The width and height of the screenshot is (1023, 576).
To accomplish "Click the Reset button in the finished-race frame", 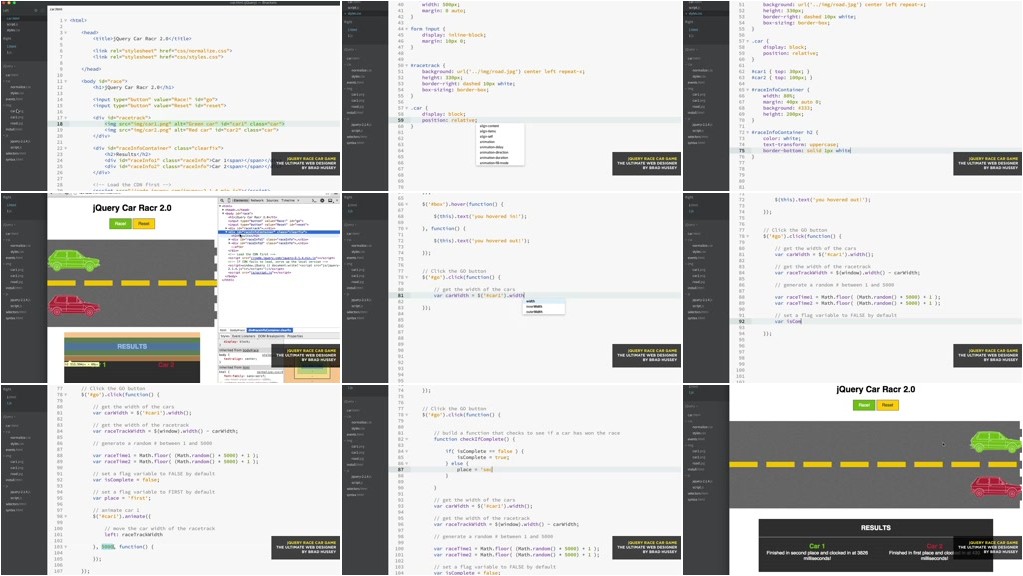I will coord(887,405).
